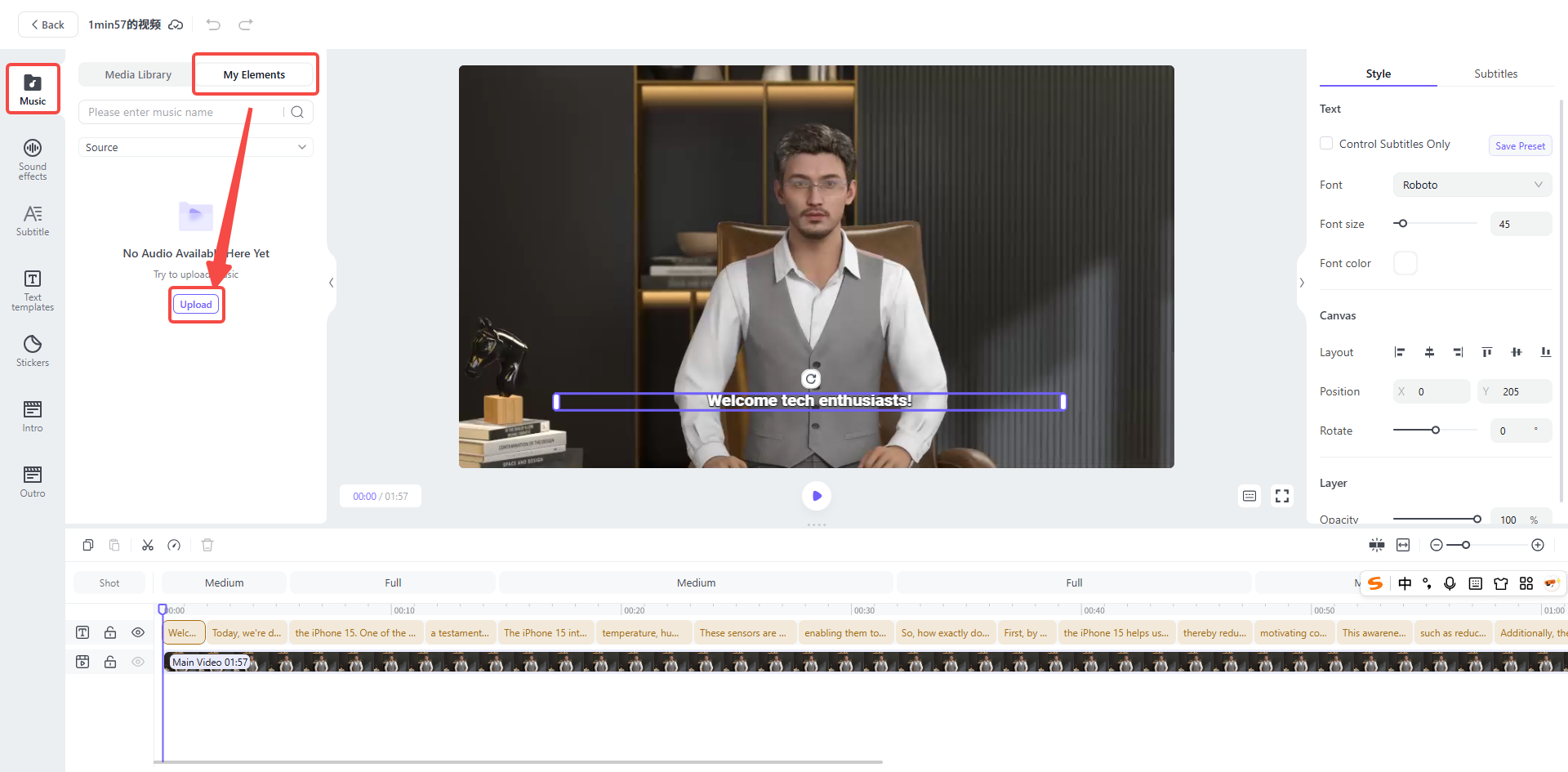Switch to Media Library tab
Viewport: 1568px width, 772px height.
point(138,74)
